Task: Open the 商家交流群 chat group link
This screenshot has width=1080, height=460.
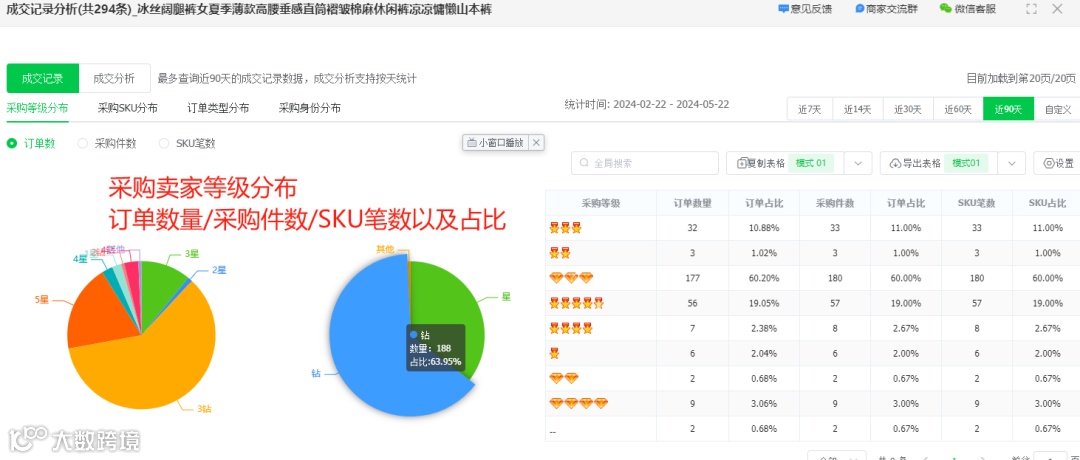Action: [x=885, y=9]
